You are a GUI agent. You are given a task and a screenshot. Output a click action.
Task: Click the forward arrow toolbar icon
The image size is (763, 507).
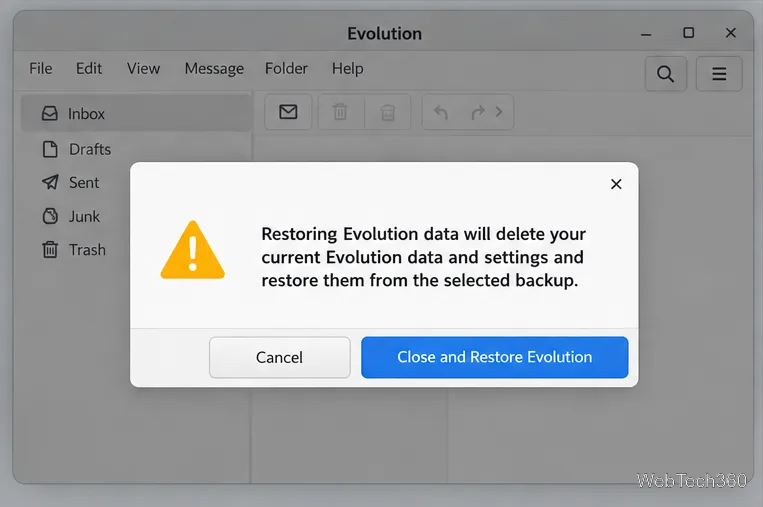(x=478, y=112)
